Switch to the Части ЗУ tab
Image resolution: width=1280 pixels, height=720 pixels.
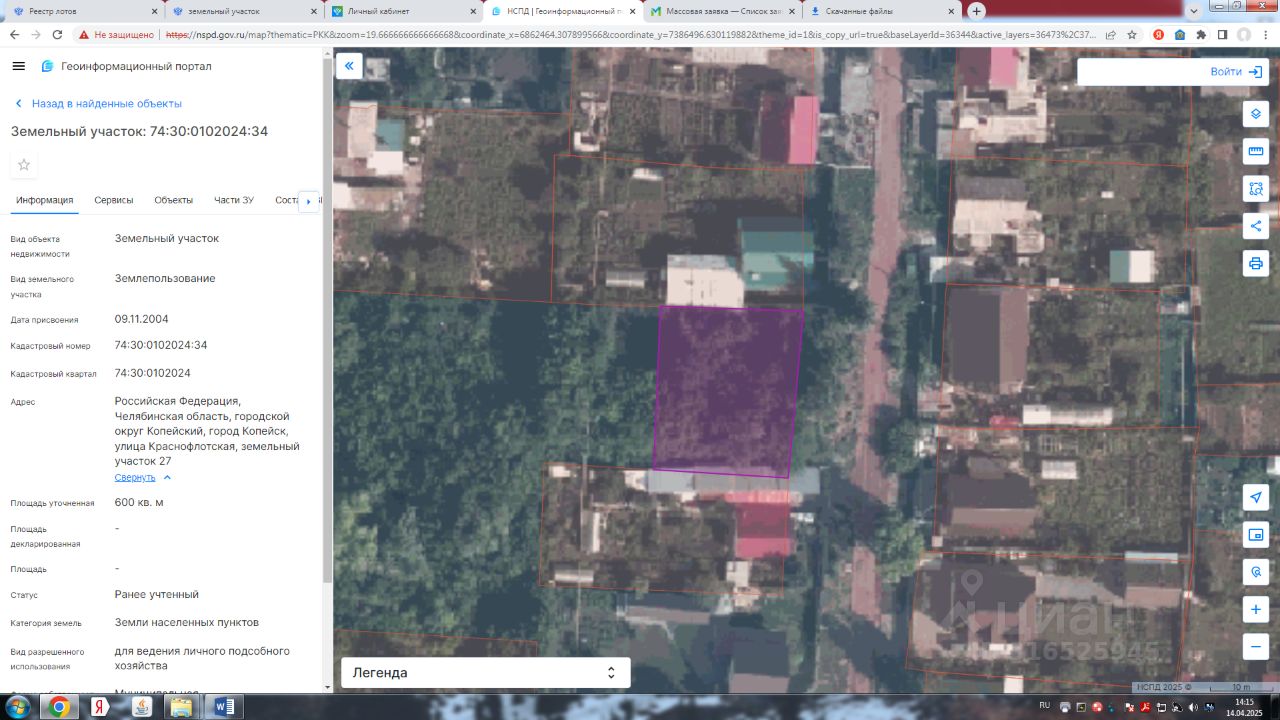point(234,200)
